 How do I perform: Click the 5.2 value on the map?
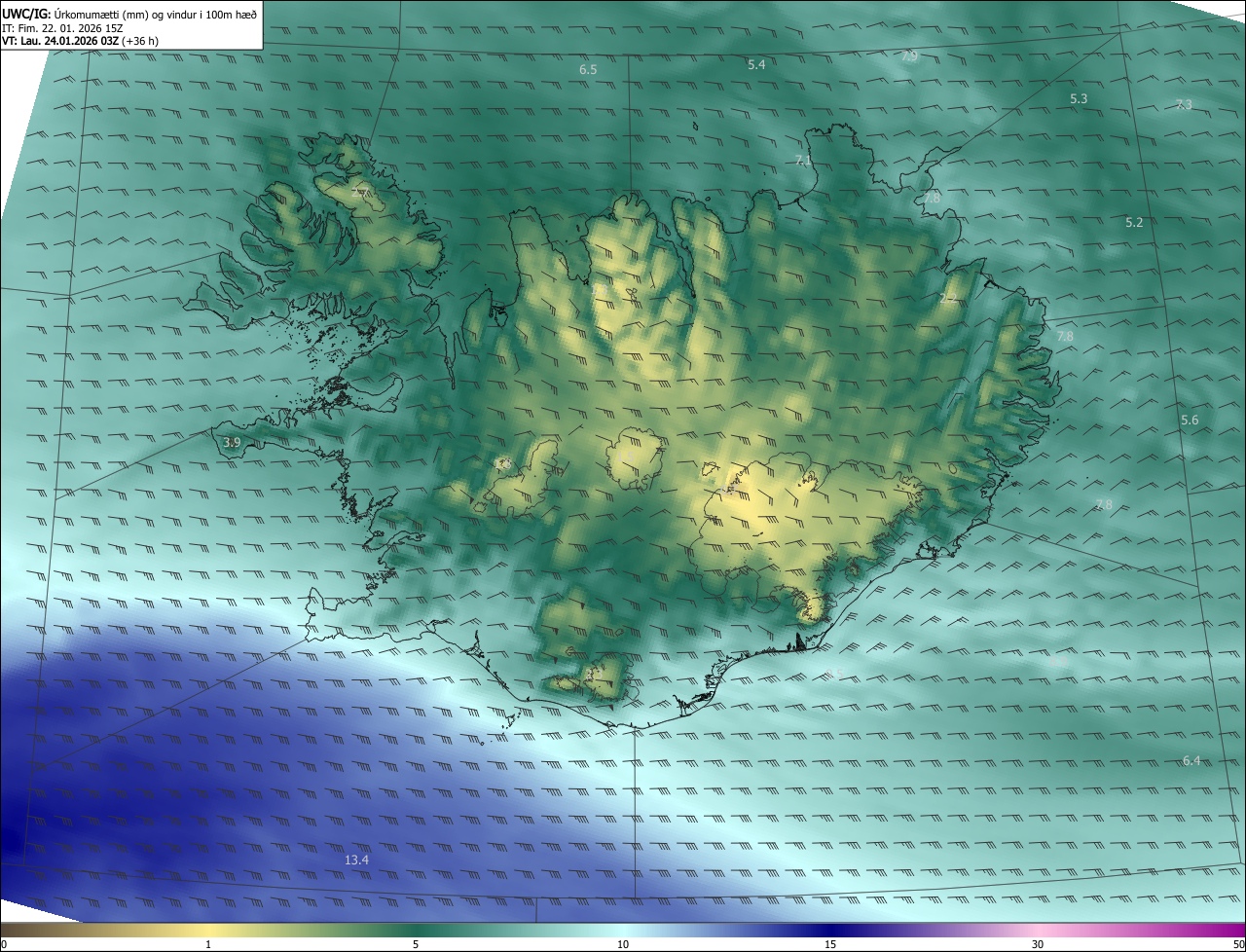tap(1134, 223)
